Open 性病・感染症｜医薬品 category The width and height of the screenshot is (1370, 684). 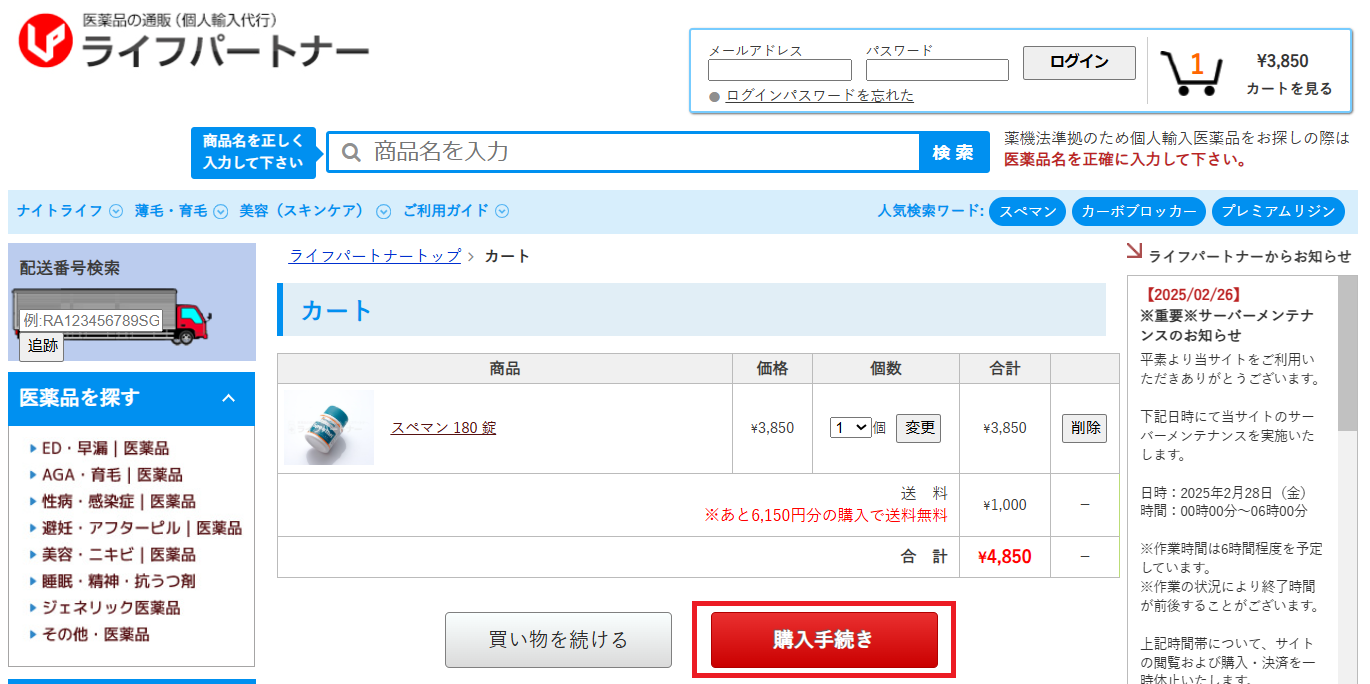pos(118,502)
